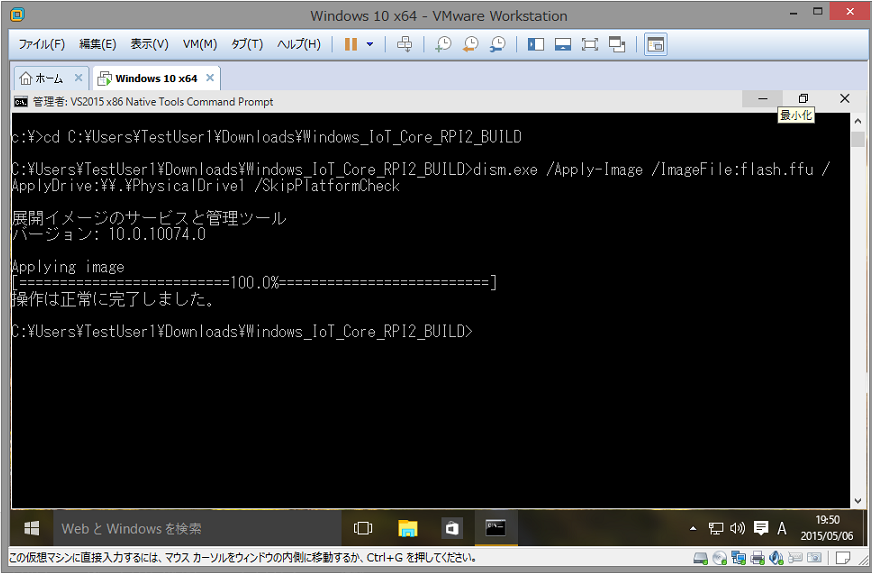The width and height of the screenshot is (872, 573).
Task: Click the Windows Start button
Action: point(32,528)
